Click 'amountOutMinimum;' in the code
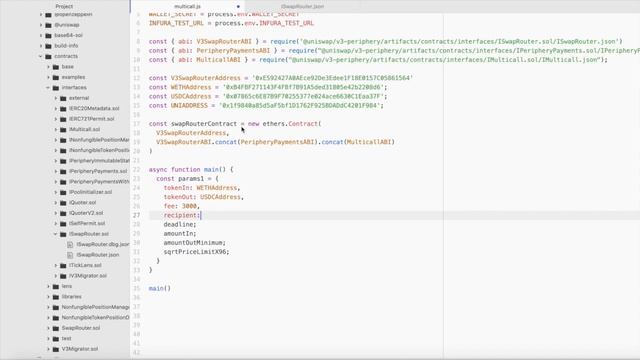Image resolution: width=640 pixels, height=360 pixels. coord(194,243)
